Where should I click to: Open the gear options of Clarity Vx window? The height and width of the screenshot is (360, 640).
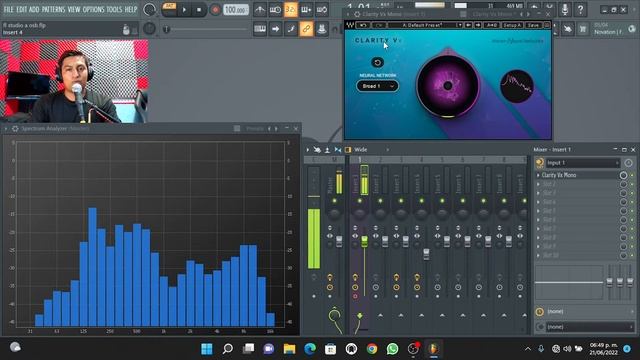click(x=357, y=14)
